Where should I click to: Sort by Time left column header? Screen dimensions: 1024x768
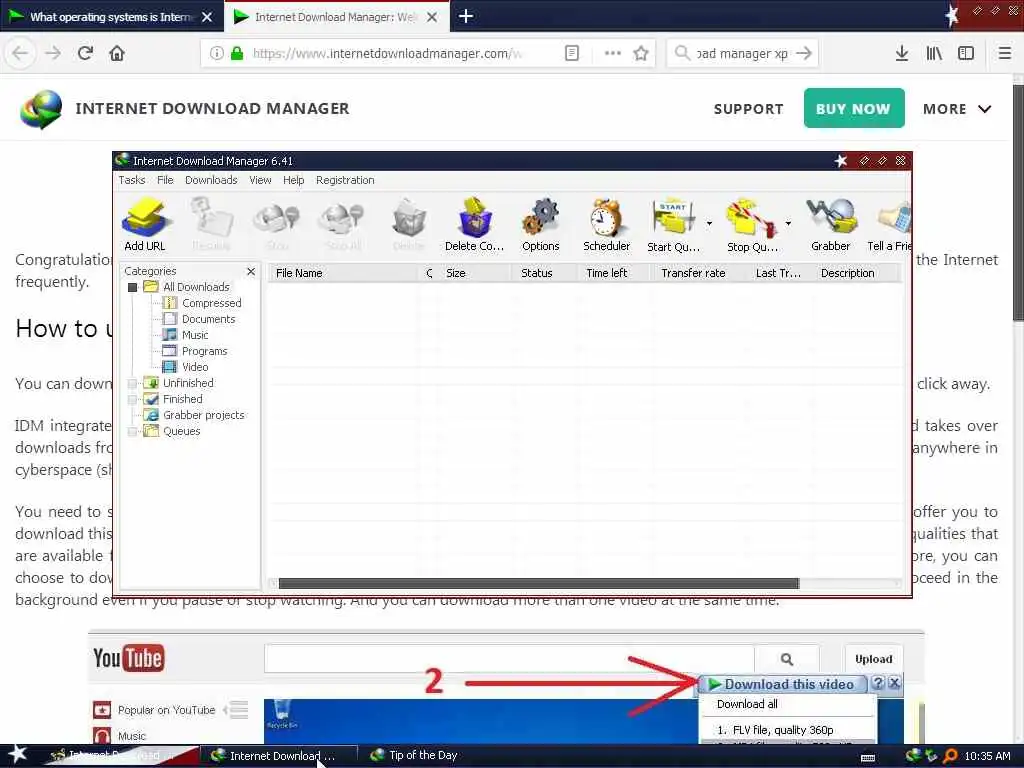[x=615, y=273]
